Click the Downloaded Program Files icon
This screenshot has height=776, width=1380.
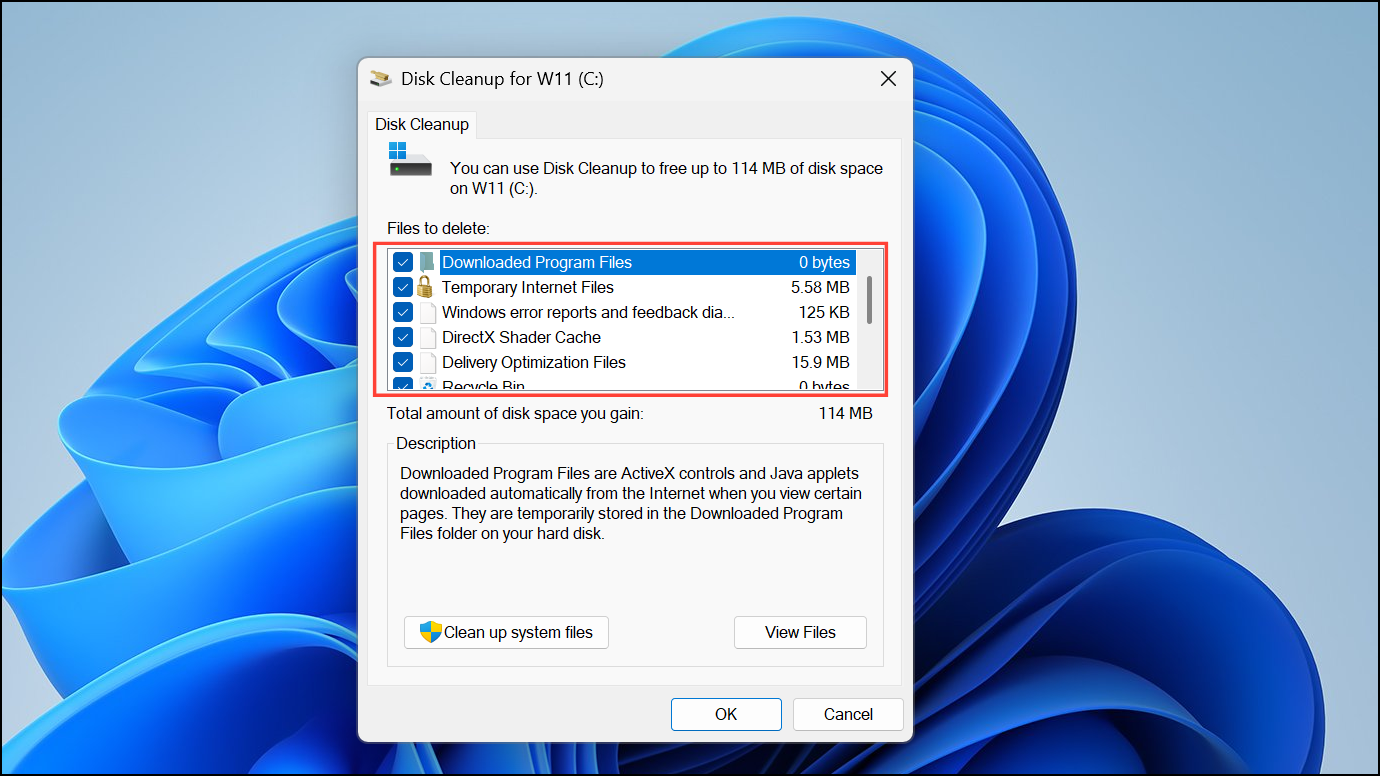tap(427, 262)
